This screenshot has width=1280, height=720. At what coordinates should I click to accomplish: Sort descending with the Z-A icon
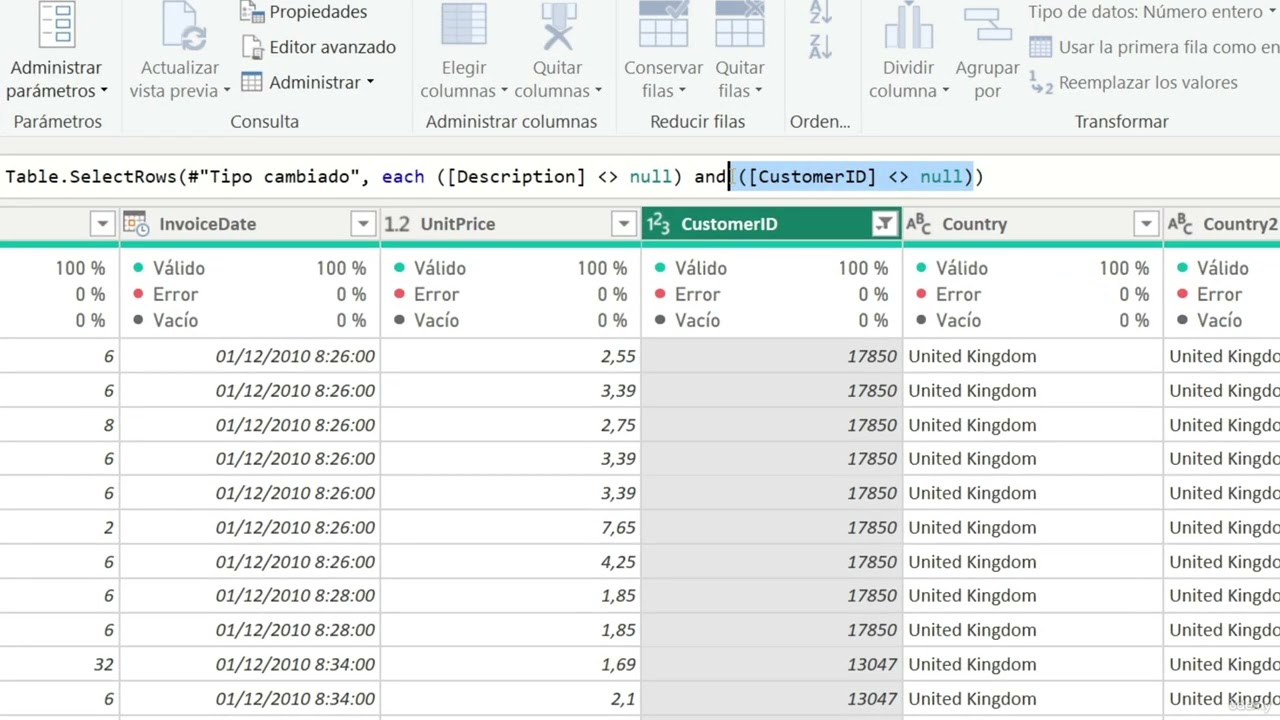820,46
